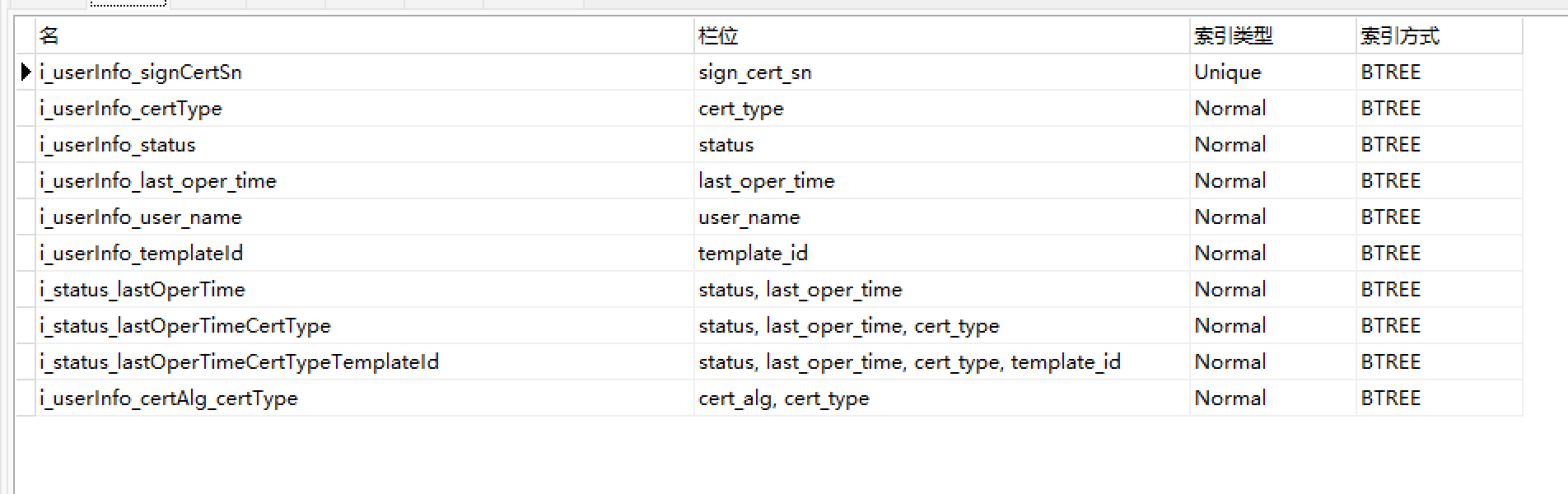Click Normal type in i_userInfo_templateId row
The height and width of the screenshot is (494, 1568).
1272,254
